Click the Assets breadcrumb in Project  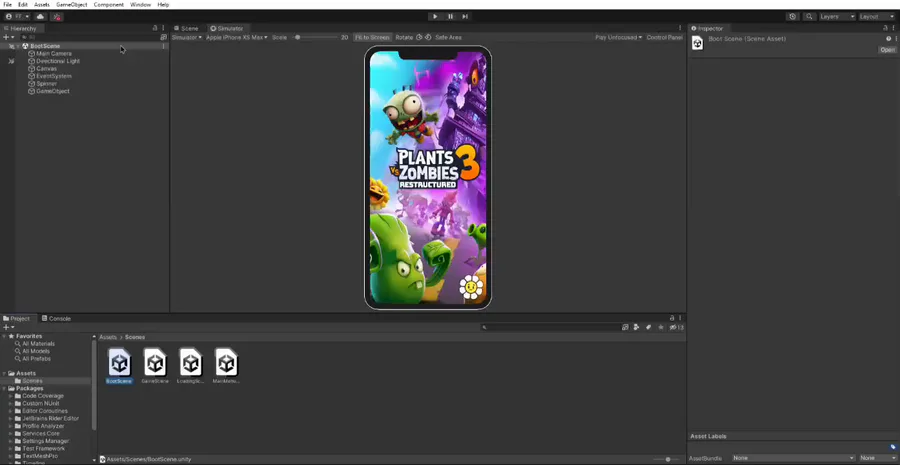point(108,337)
